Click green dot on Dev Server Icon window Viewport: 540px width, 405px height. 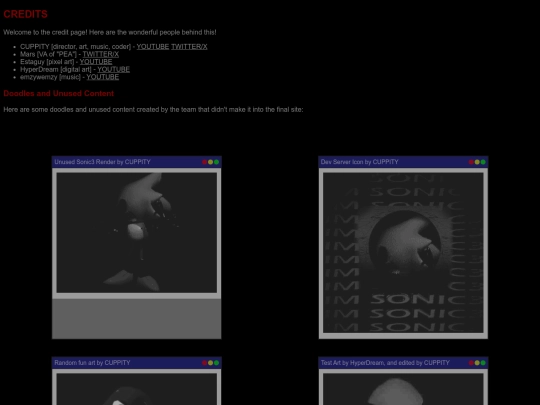(x=483, y=162)
